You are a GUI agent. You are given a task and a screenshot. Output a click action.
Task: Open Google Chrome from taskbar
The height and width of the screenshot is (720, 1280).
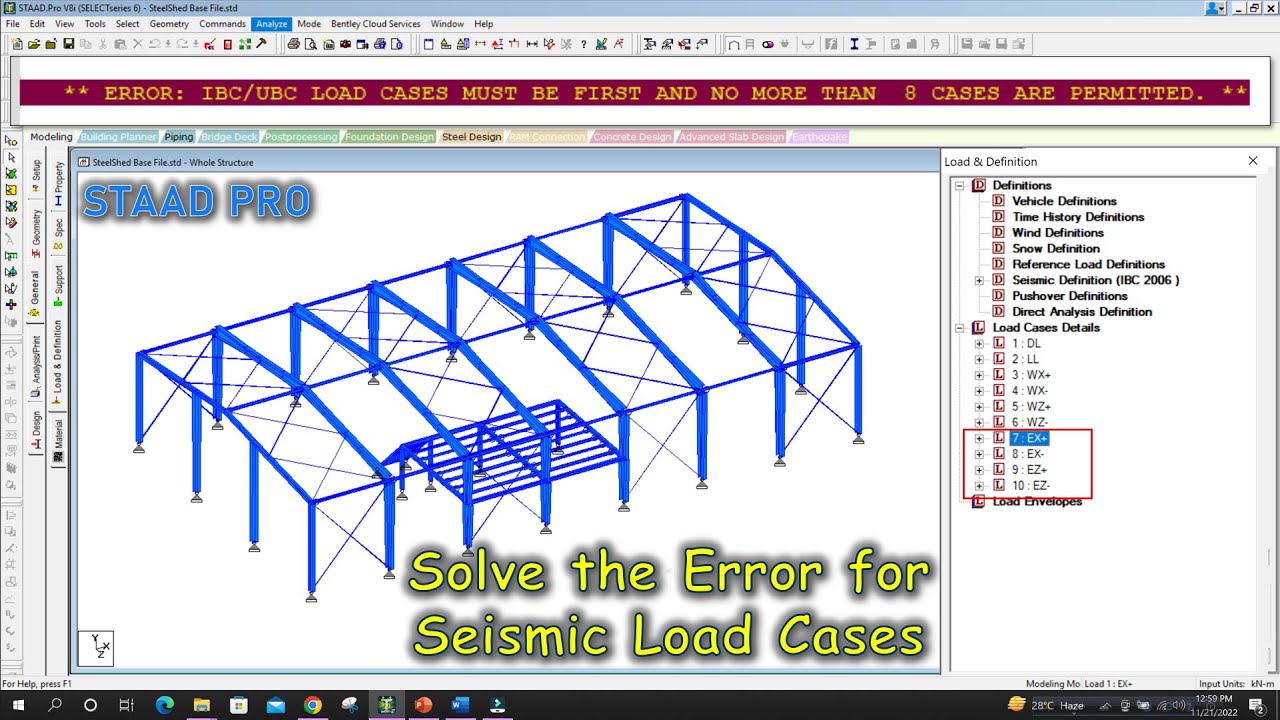[x=312, y=705]
